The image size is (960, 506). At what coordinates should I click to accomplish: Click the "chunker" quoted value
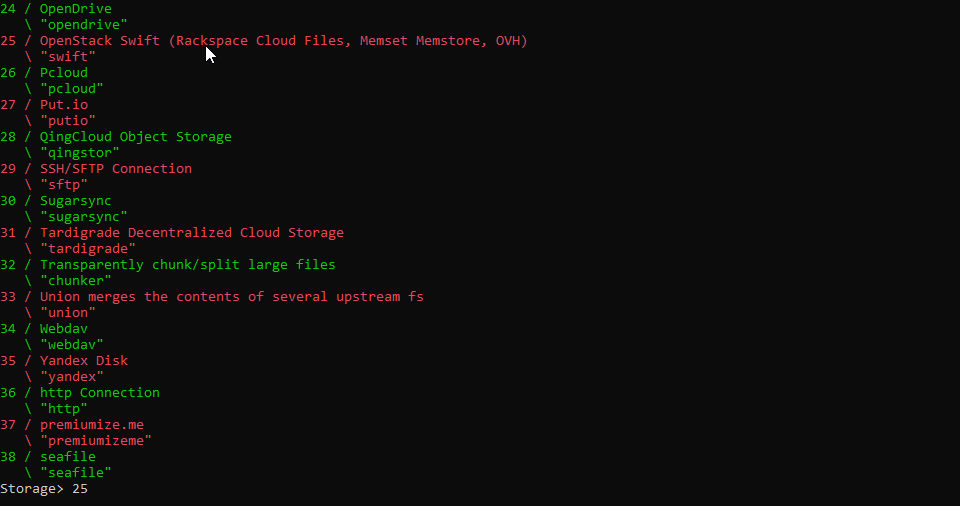tap(75, 281)
